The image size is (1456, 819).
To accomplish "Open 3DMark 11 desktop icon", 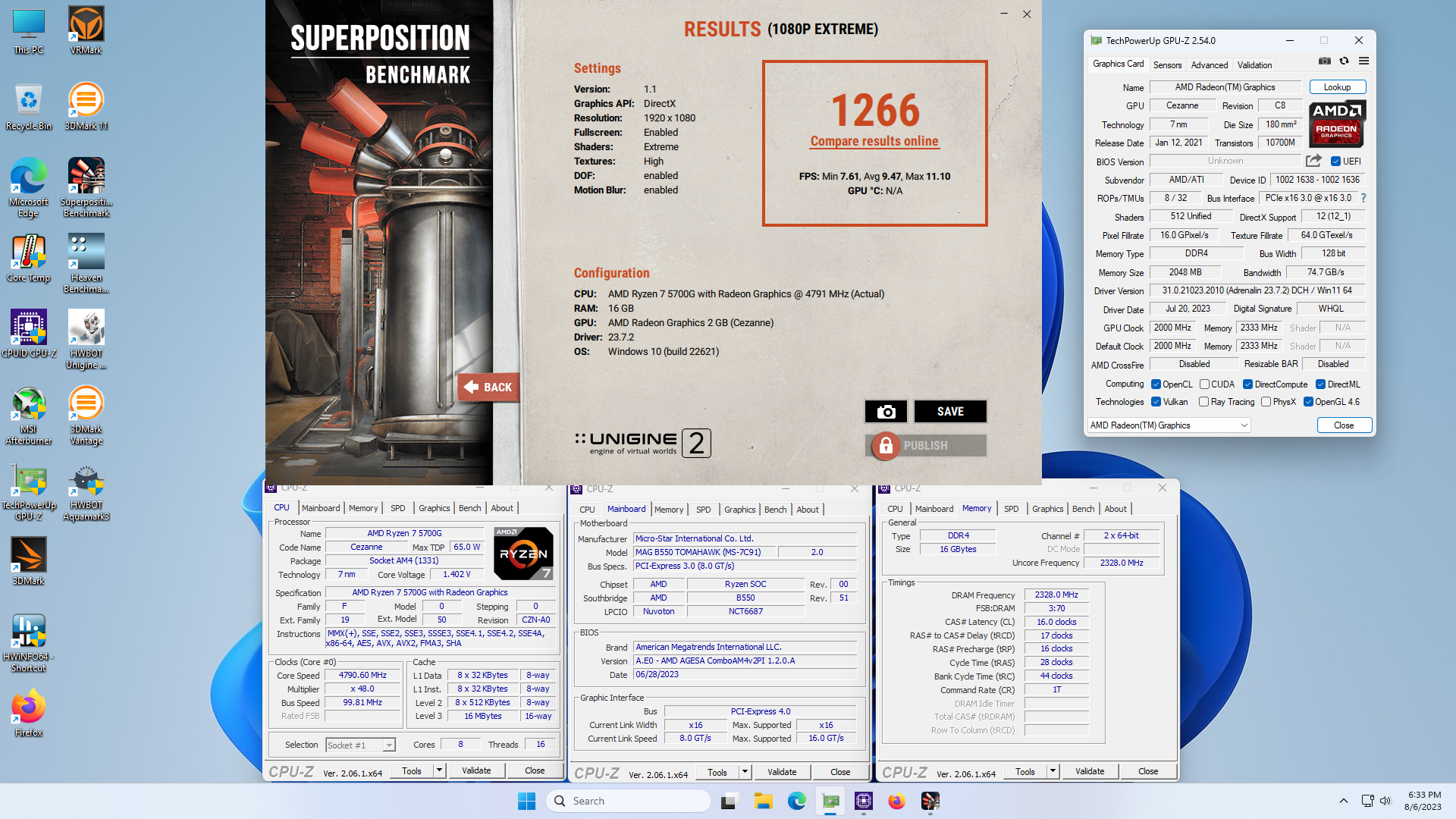I will [86, 106].
